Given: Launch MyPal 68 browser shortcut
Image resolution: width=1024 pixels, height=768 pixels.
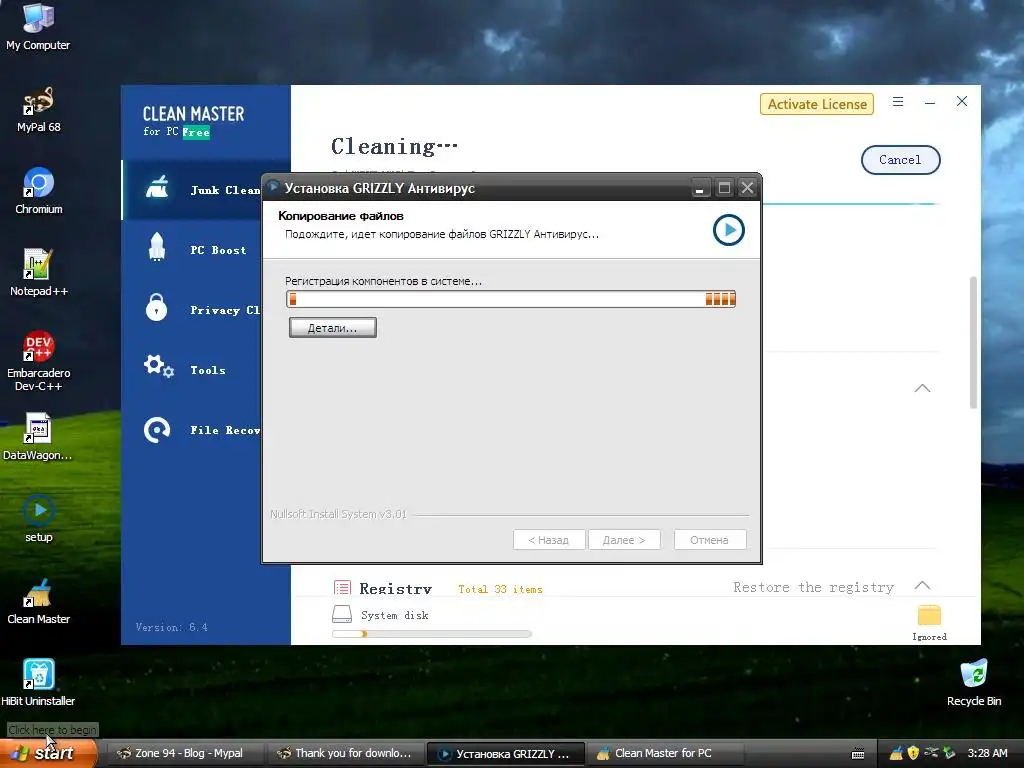Looking at the screenshot, I should [x=38, y=109].
